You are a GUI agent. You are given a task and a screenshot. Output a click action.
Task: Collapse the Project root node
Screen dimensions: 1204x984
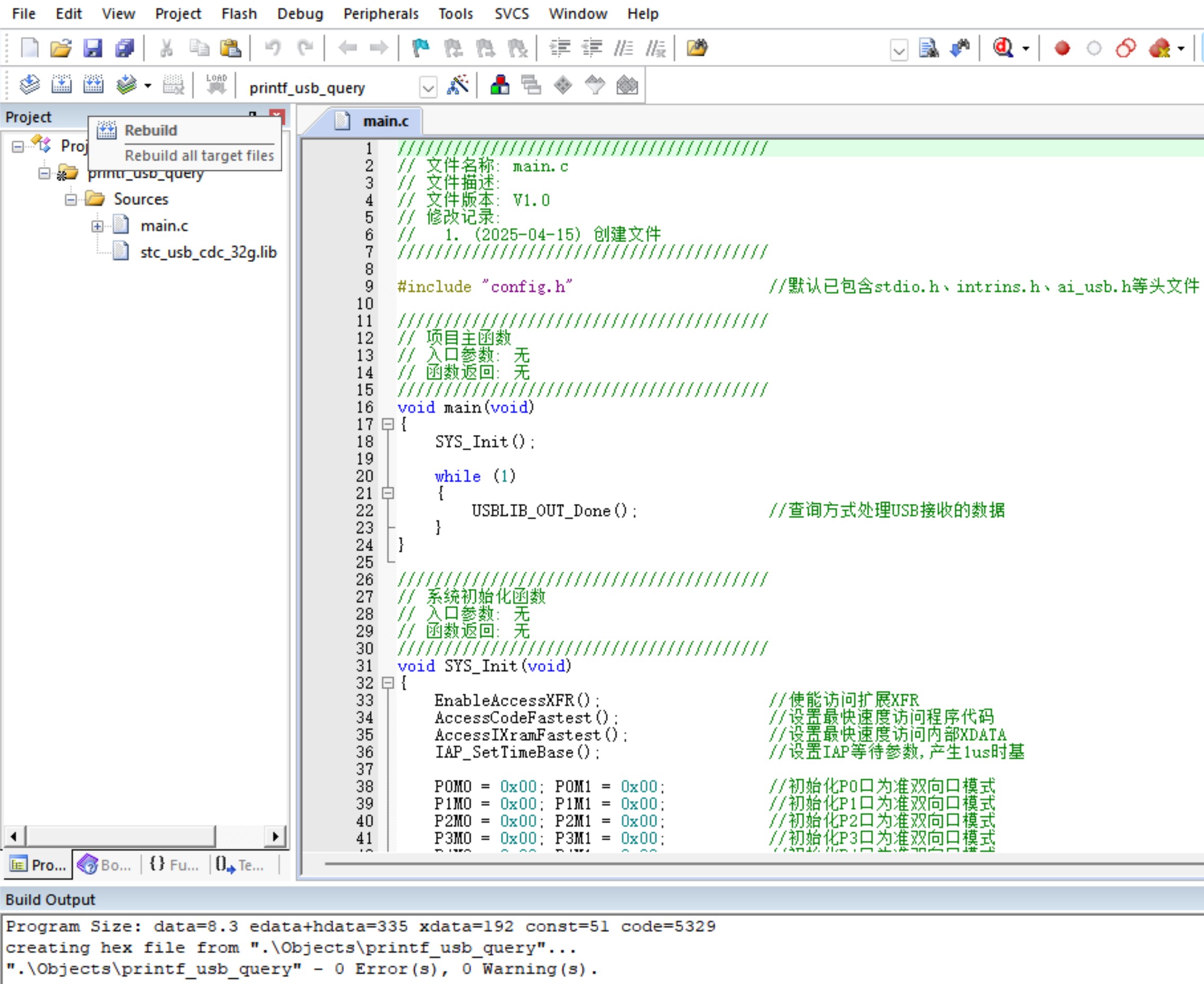click(18, 147)
